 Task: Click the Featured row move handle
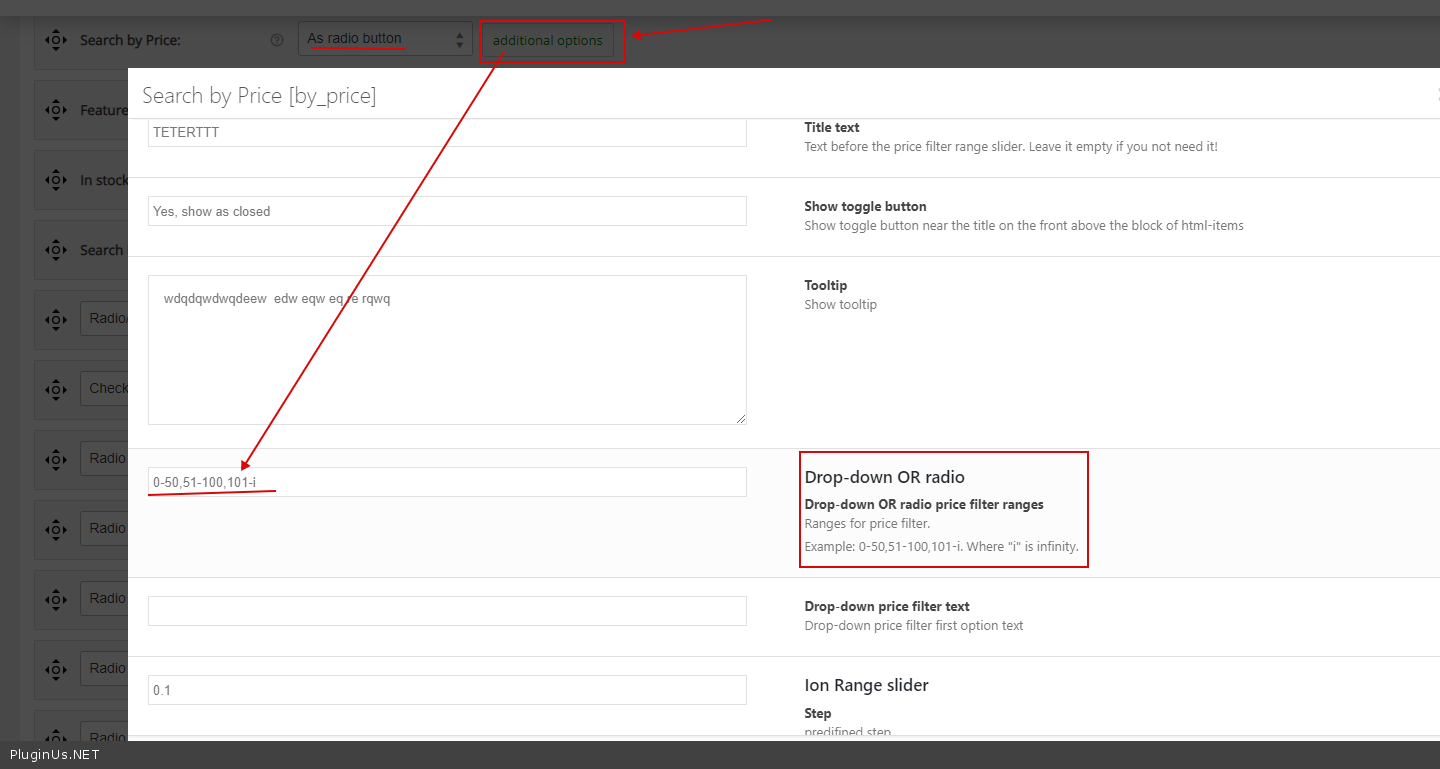tap(55, 110)
